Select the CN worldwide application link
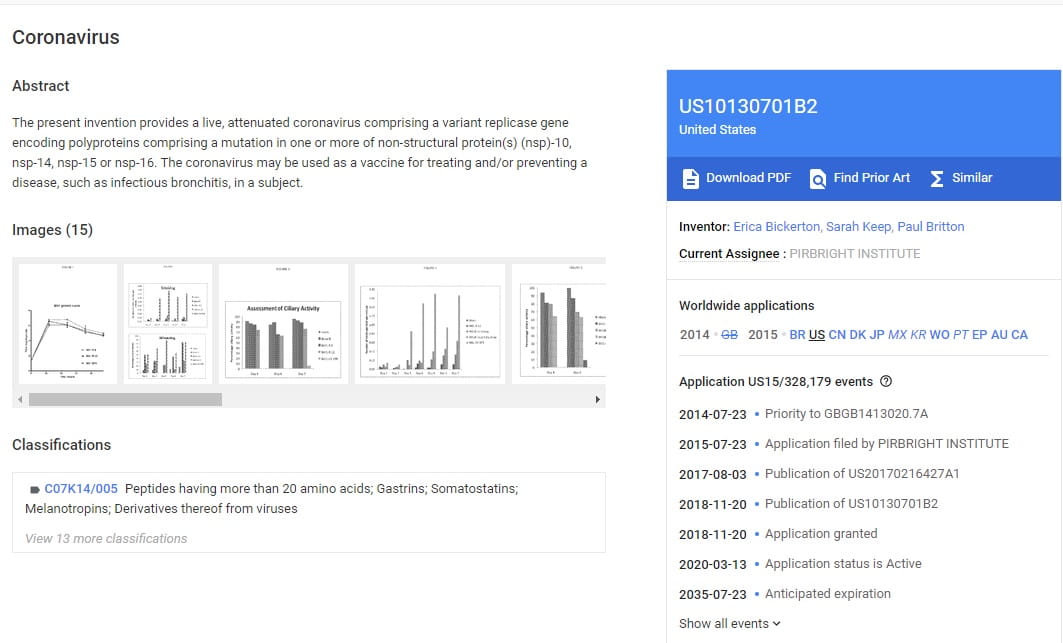Screen dimensions: 1063x643 click(x=837, y=335)
